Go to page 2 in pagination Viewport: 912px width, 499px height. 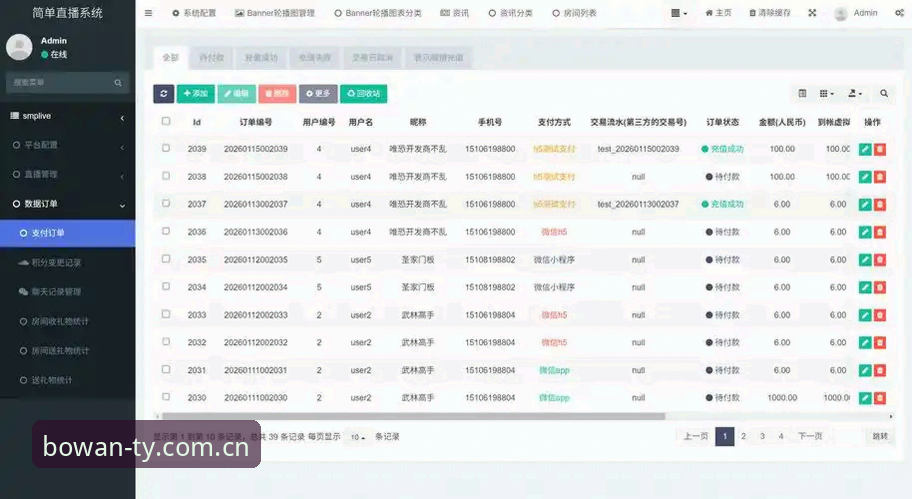743,436
